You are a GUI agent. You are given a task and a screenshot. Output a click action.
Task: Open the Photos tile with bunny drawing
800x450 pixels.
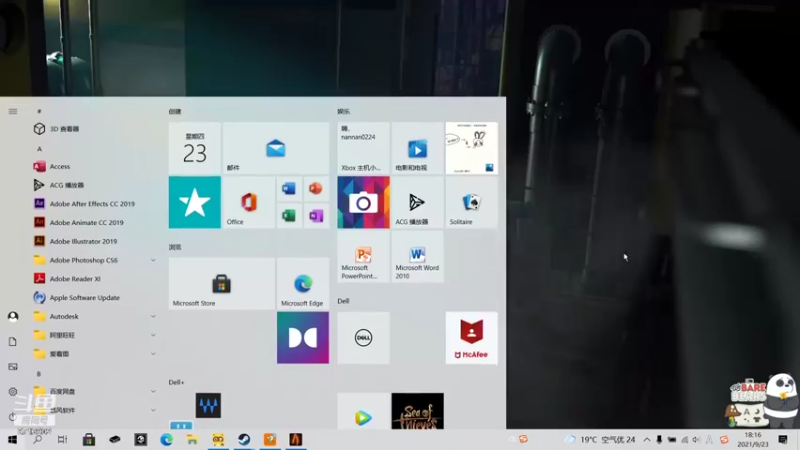coord(471,148)
